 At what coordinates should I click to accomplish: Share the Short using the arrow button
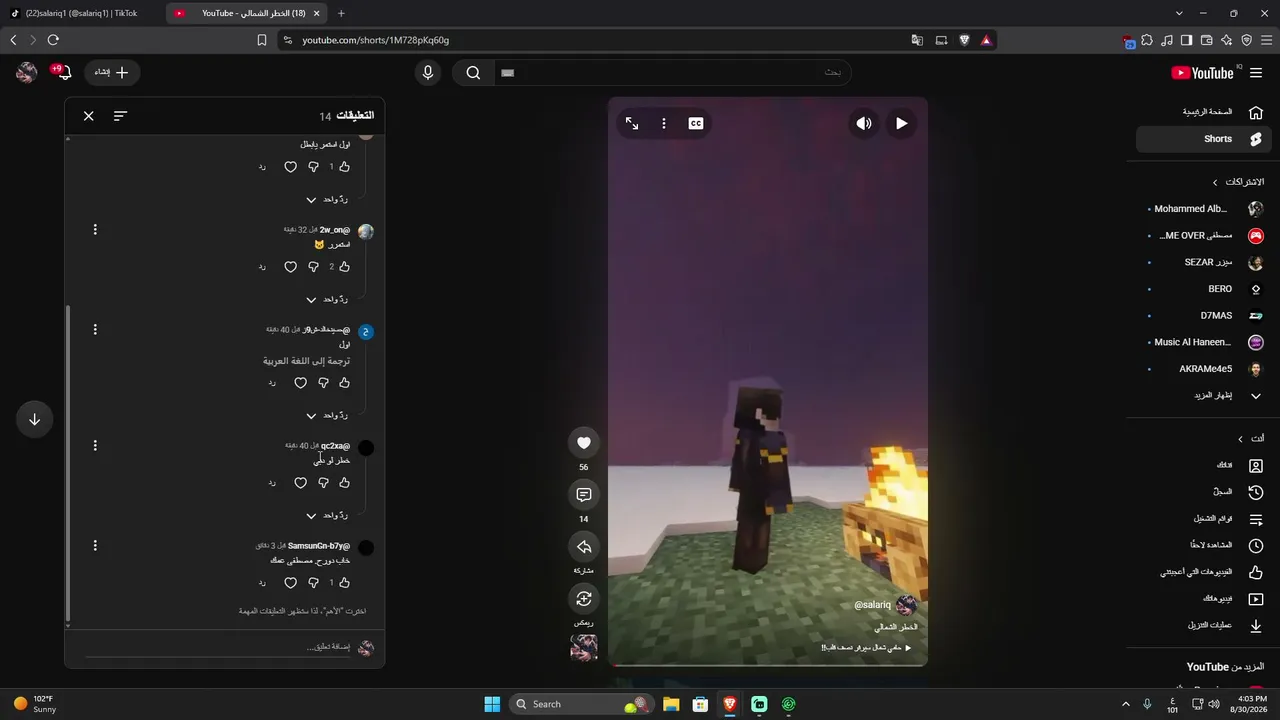click(x=584, y=547)
